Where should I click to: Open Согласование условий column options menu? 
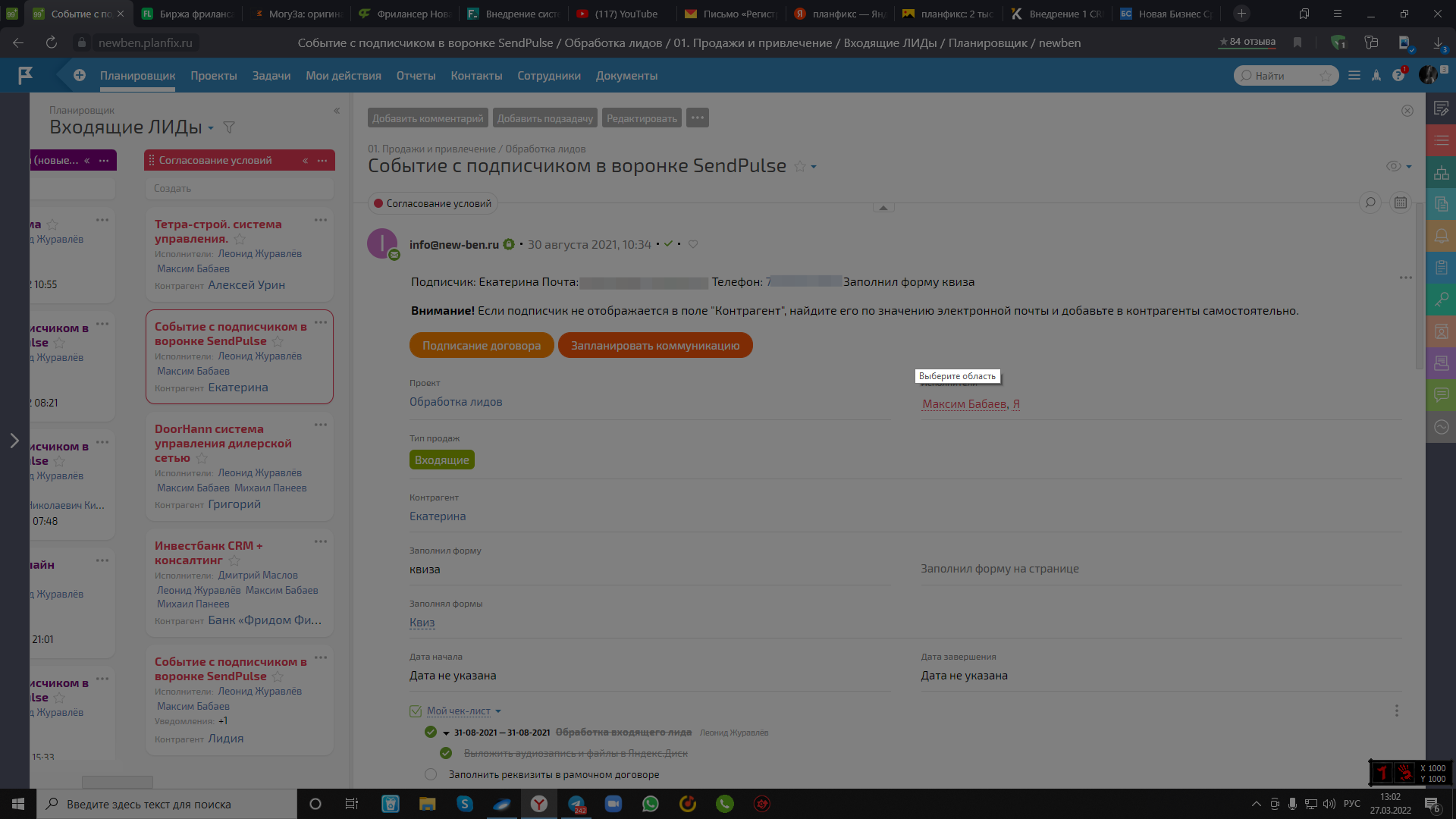pyautogui.click(x=322, y=160)
